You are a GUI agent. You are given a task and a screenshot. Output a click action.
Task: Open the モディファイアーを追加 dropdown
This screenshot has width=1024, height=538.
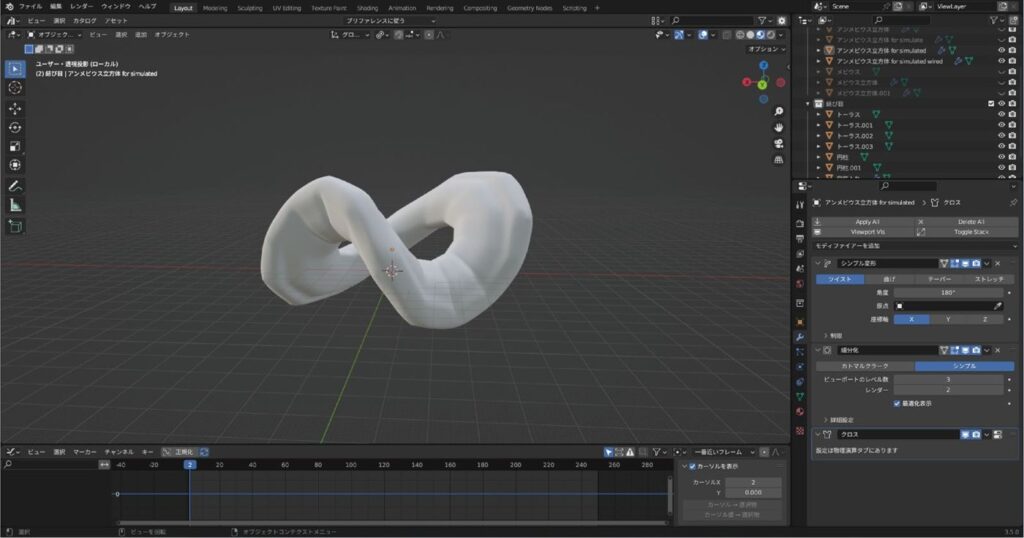pyautogui.click(x=914, y=246)
